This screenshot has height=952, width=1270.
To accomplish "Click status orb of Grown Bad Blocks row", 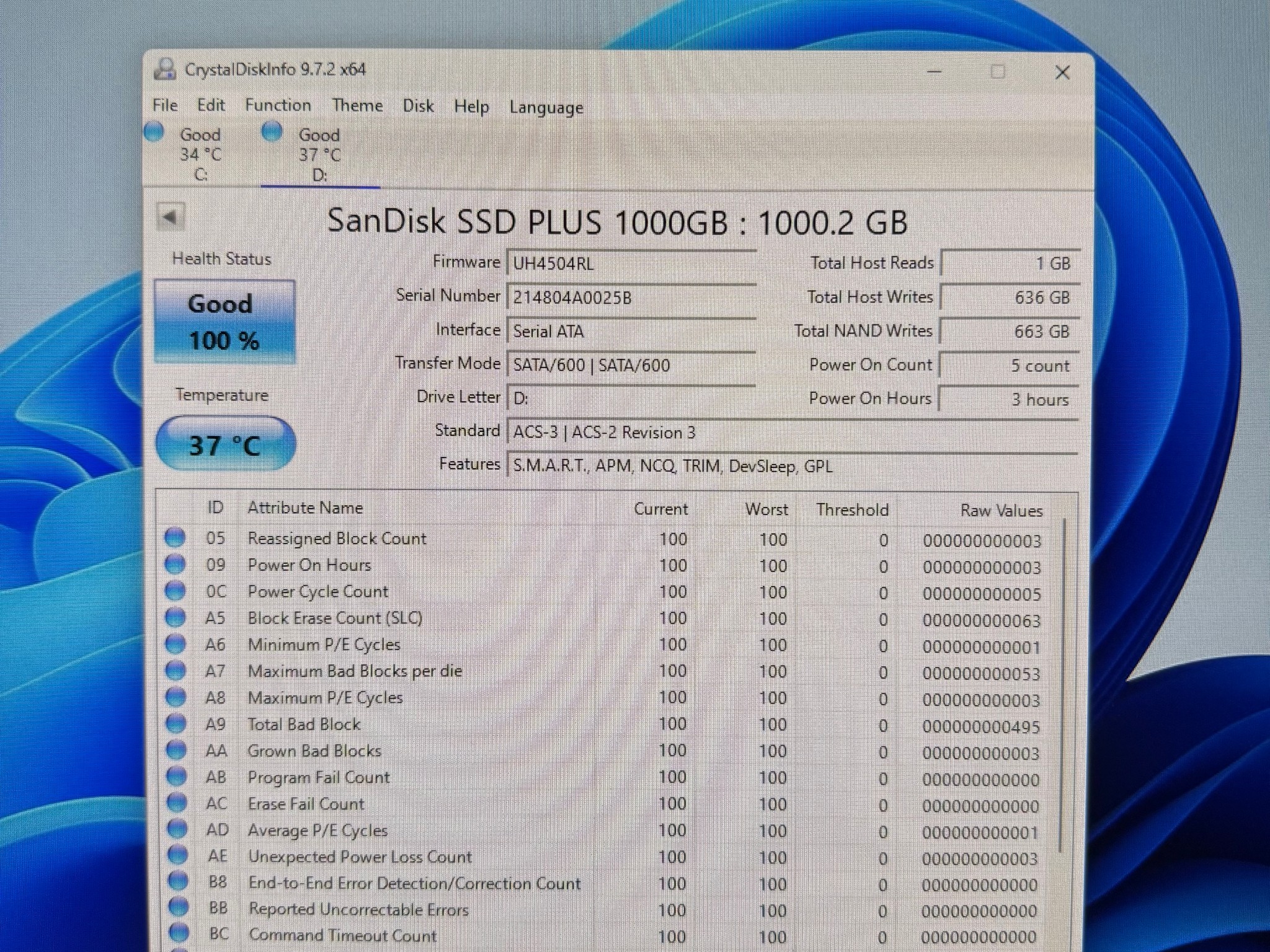I will (x=177, y=750).
